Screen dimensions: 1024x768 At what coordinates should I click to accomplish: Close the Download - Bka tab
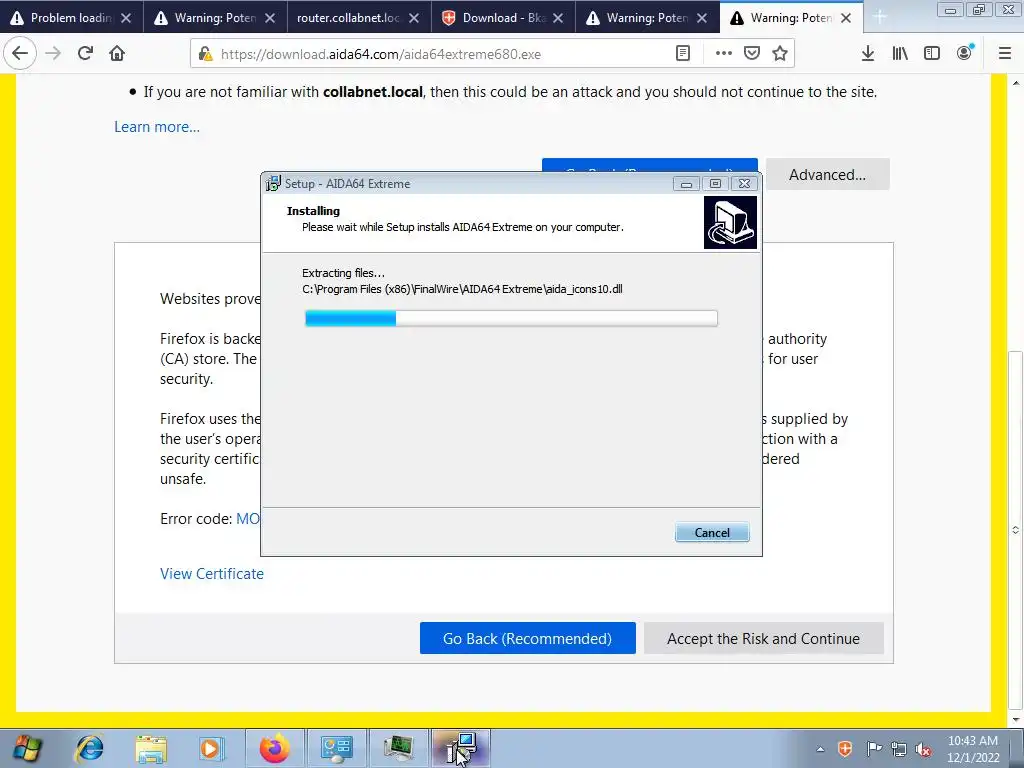(x=558, y=18)
